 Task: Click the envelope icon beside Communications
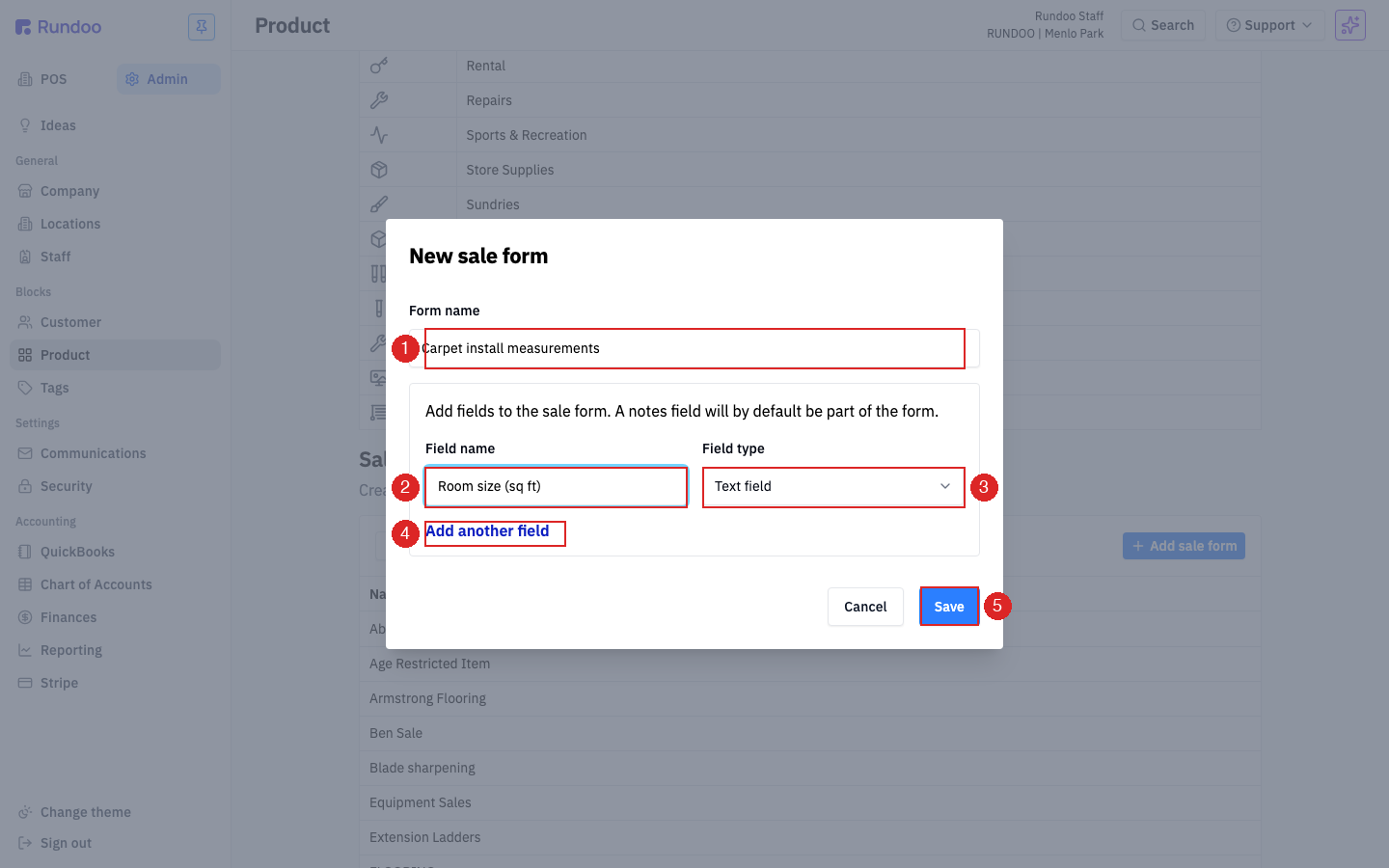(25, 453)
